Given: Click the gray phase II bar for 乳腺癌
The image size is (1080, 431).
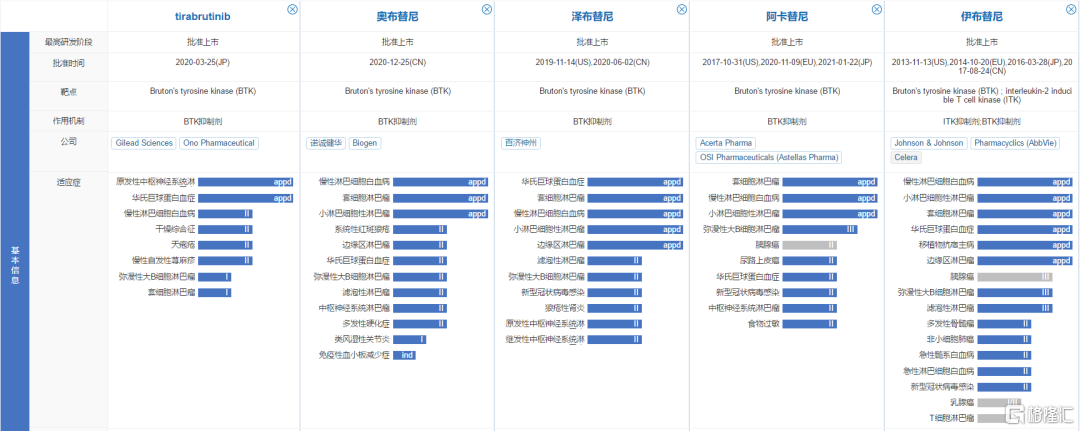Looking at the screenshot, I should pyautogui.click(x=1000, y=403).
